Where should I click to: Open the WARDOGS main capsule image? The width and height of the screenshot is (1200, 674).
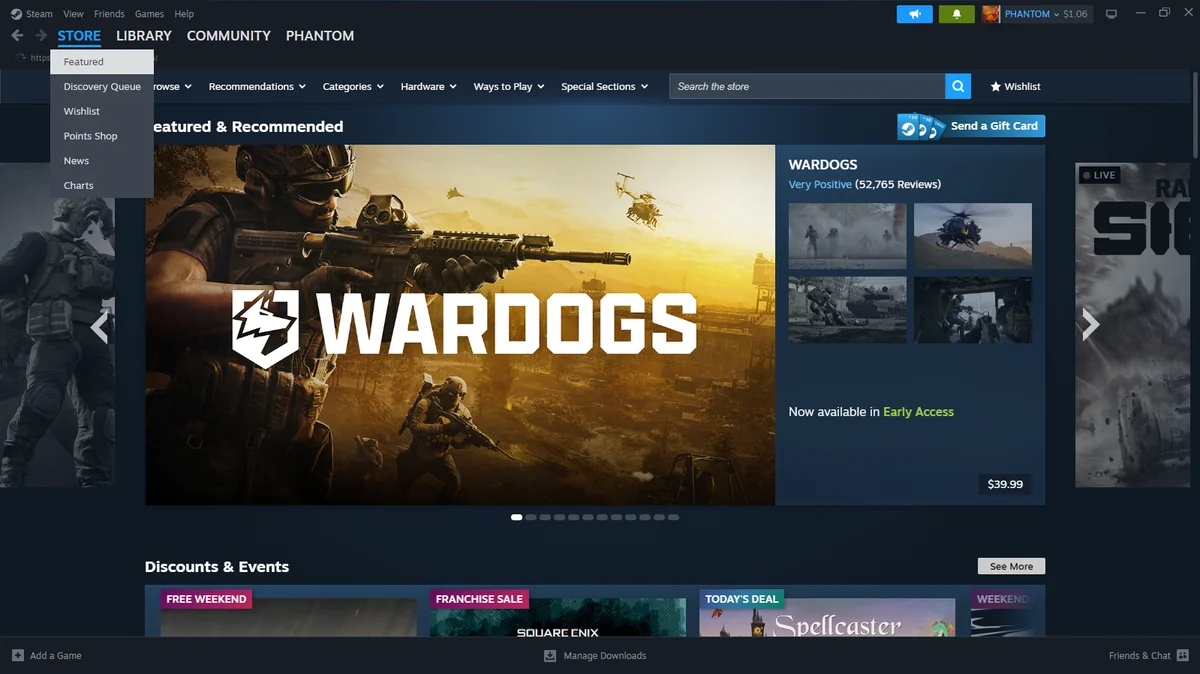[460, 325]
